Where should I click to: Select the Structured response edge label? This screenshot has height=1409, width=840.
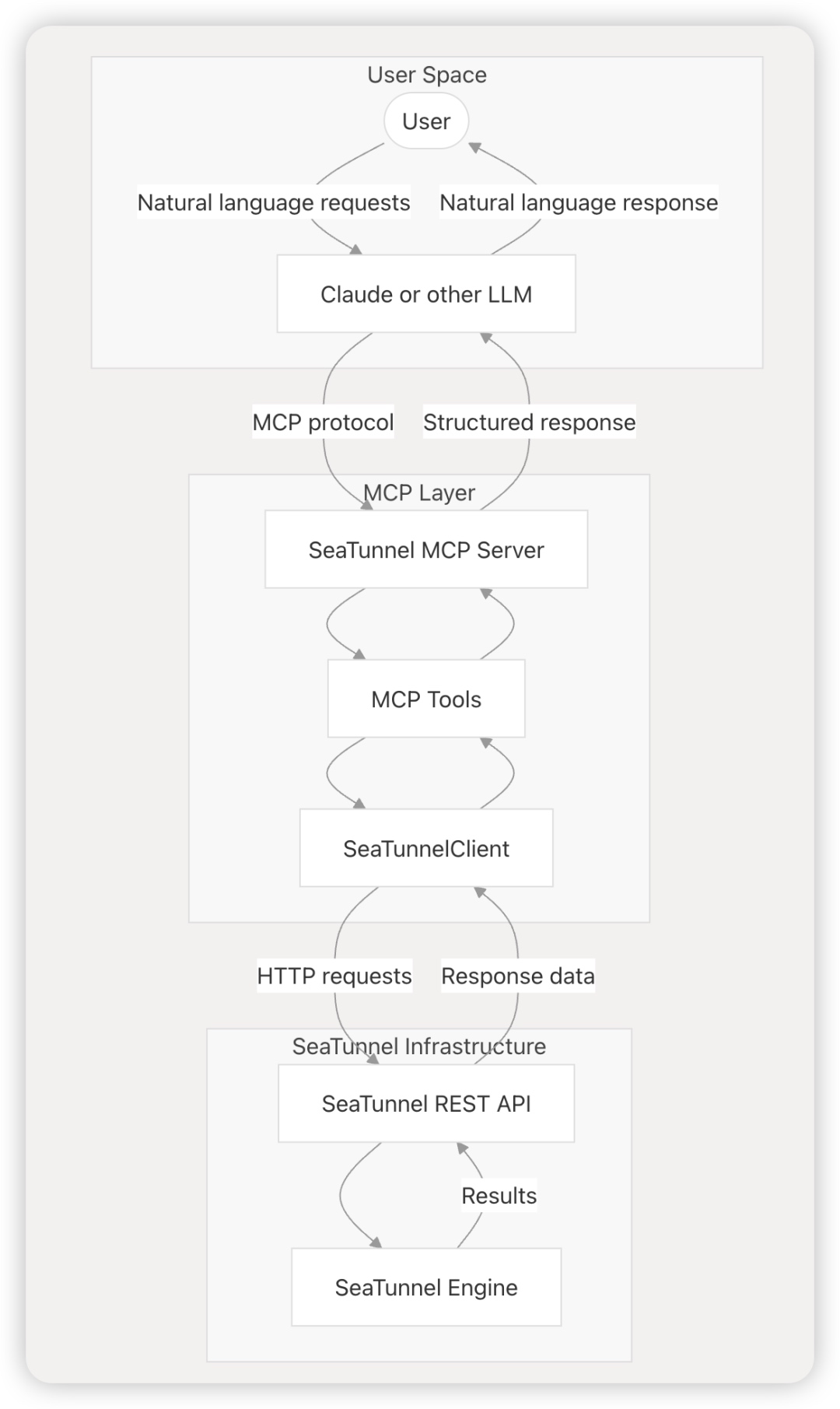pos(529,422)
